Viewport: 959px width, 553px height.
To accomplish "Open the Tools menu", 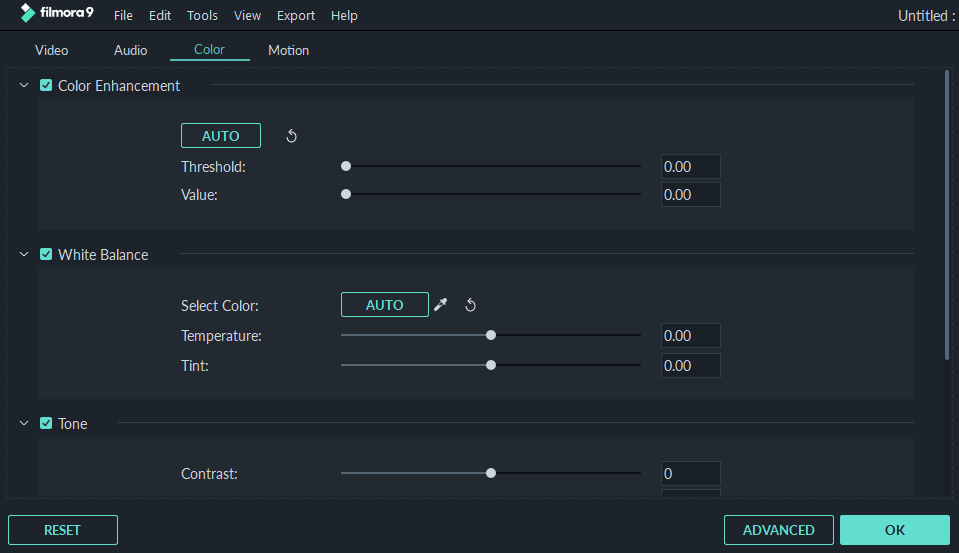I will click(x=202, y=15).
